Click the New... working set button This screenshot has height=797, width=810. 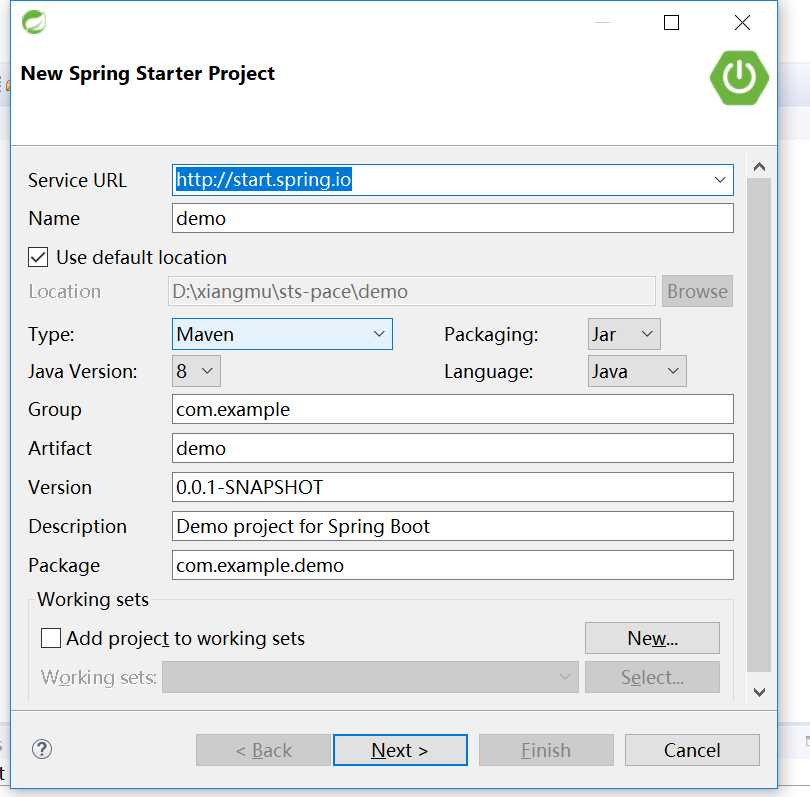pos(652,638)
